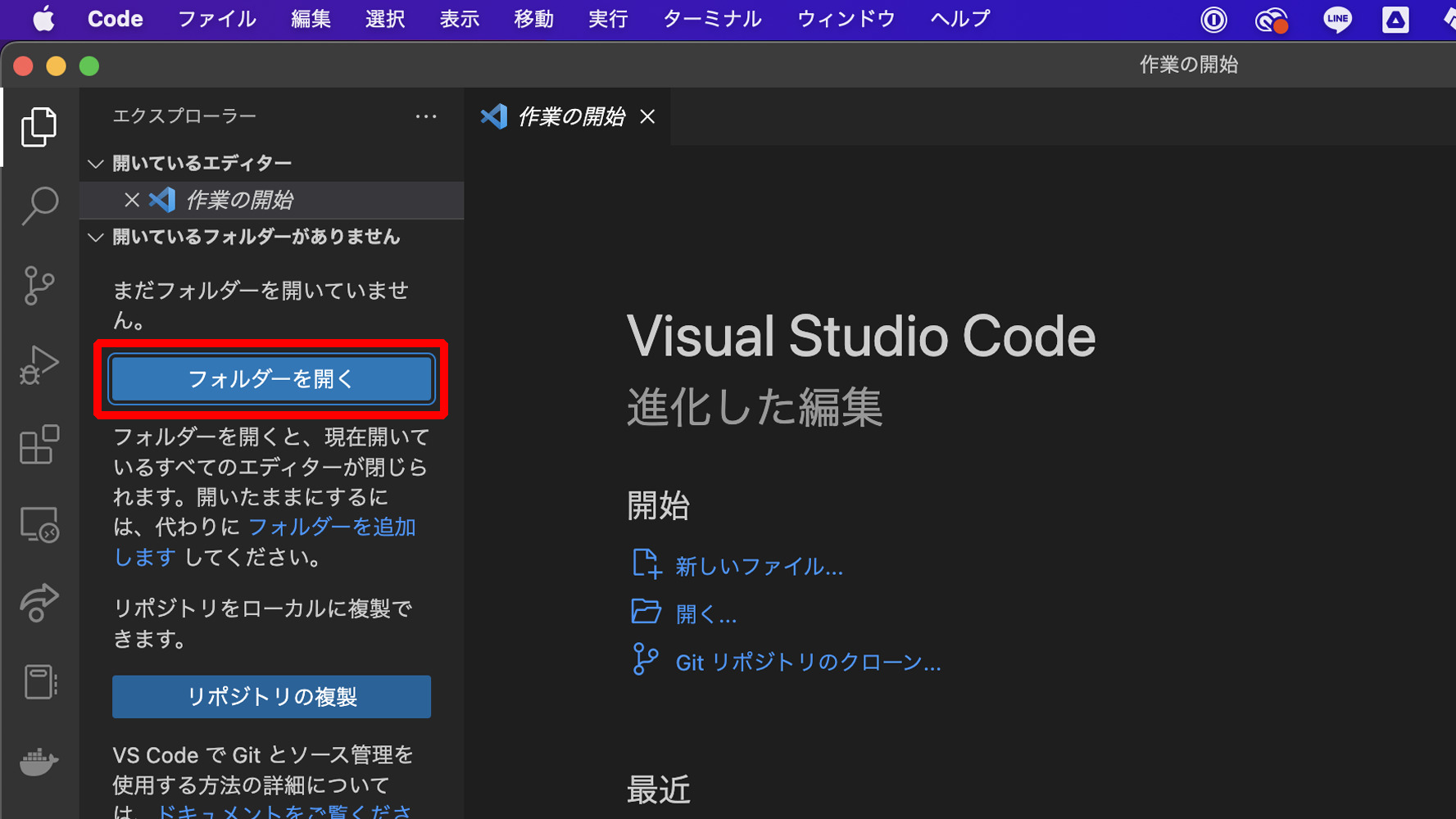Click the LINE icon in the menu bar
Viewport: 1456px width, 819px height.
point(1336,20)
